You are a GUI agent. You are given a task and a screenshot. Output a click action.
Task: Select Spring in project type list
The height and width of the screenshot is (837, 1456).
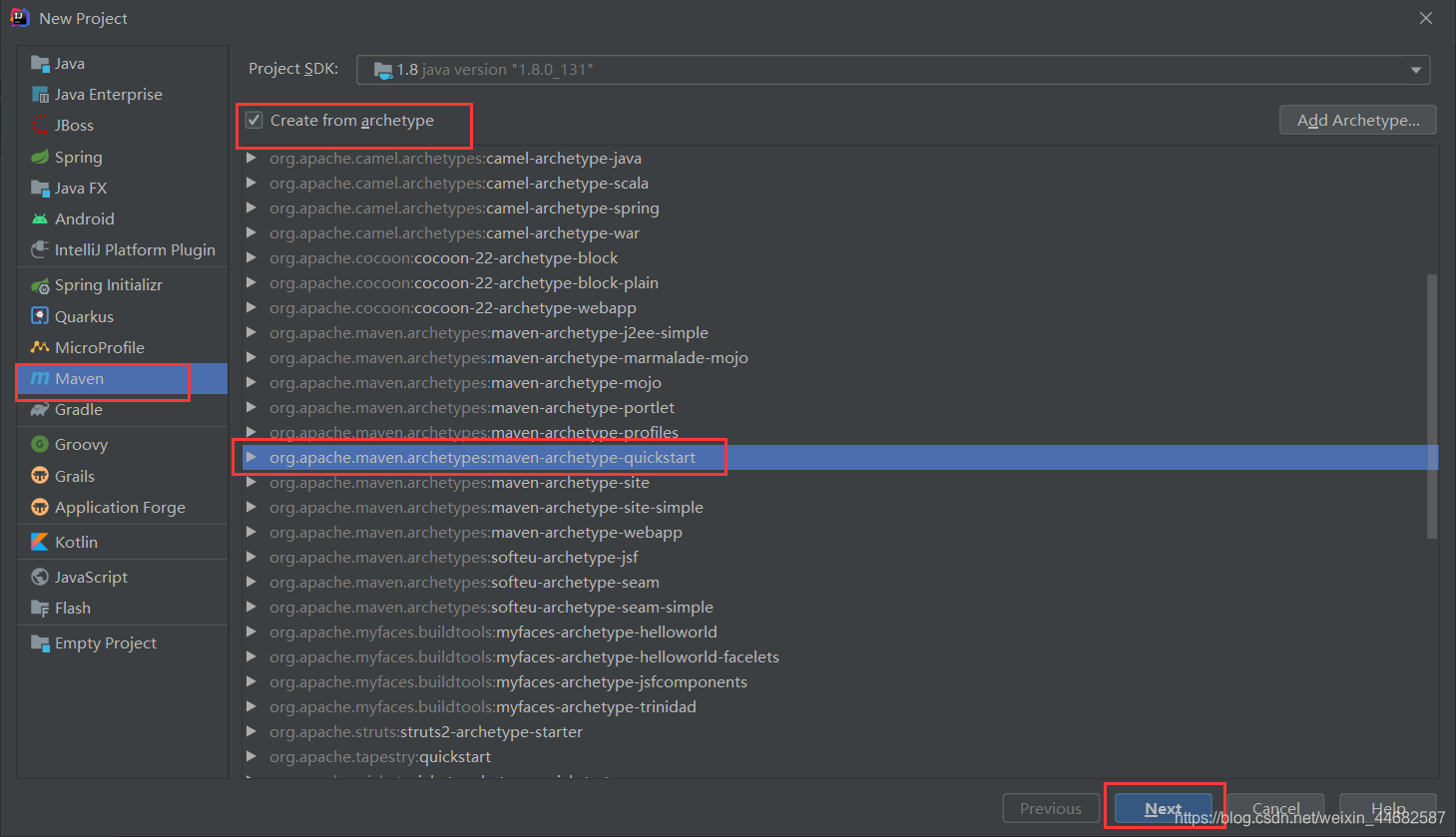(122, 157)
